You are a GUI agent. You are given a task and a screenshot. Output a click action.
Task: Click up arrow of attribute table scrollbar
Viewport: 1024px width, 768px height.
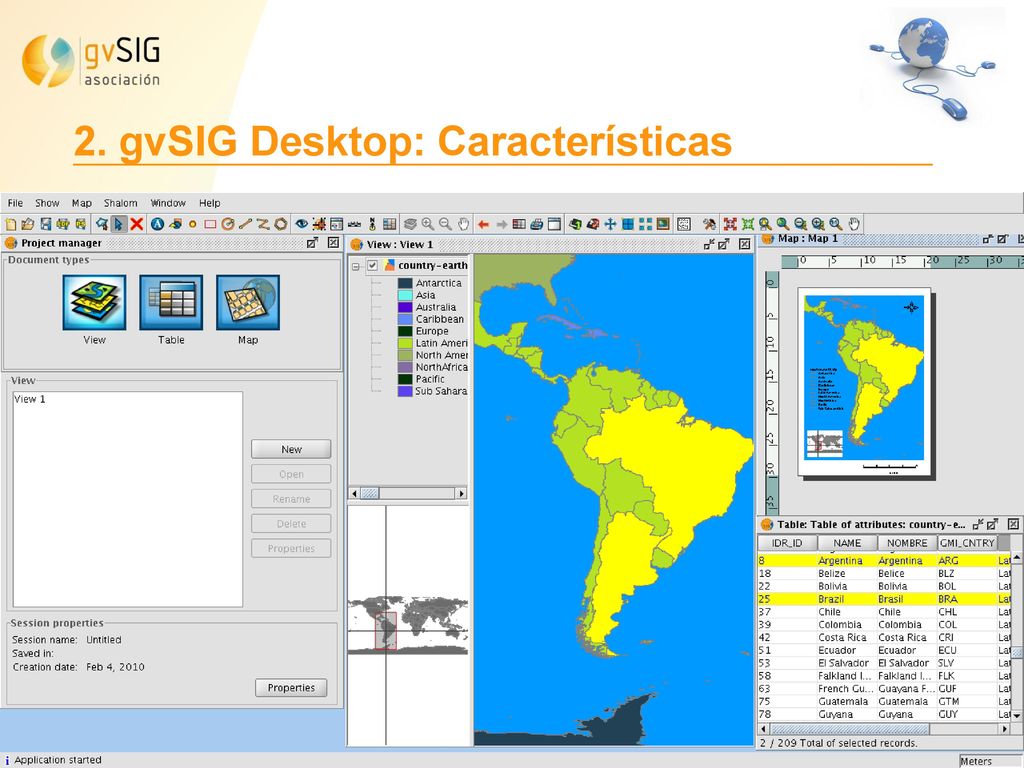(x=1017, y=557)
